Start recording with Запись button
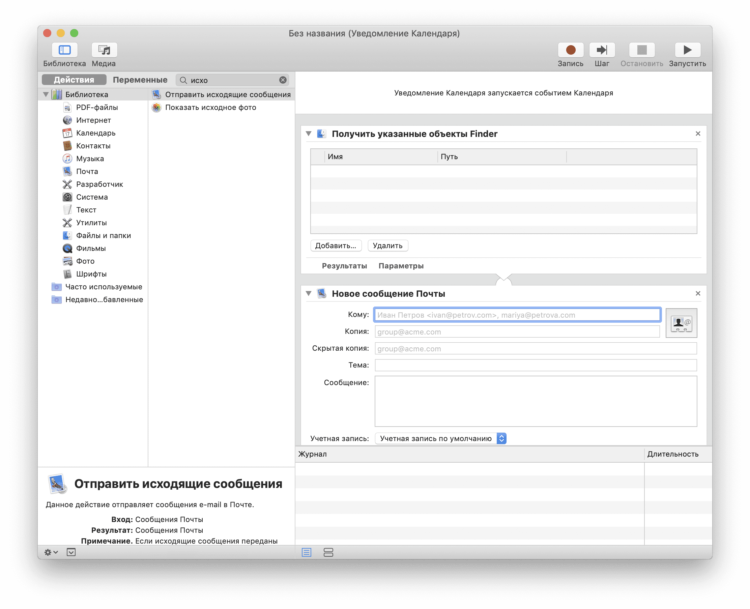 pos(570,50)
